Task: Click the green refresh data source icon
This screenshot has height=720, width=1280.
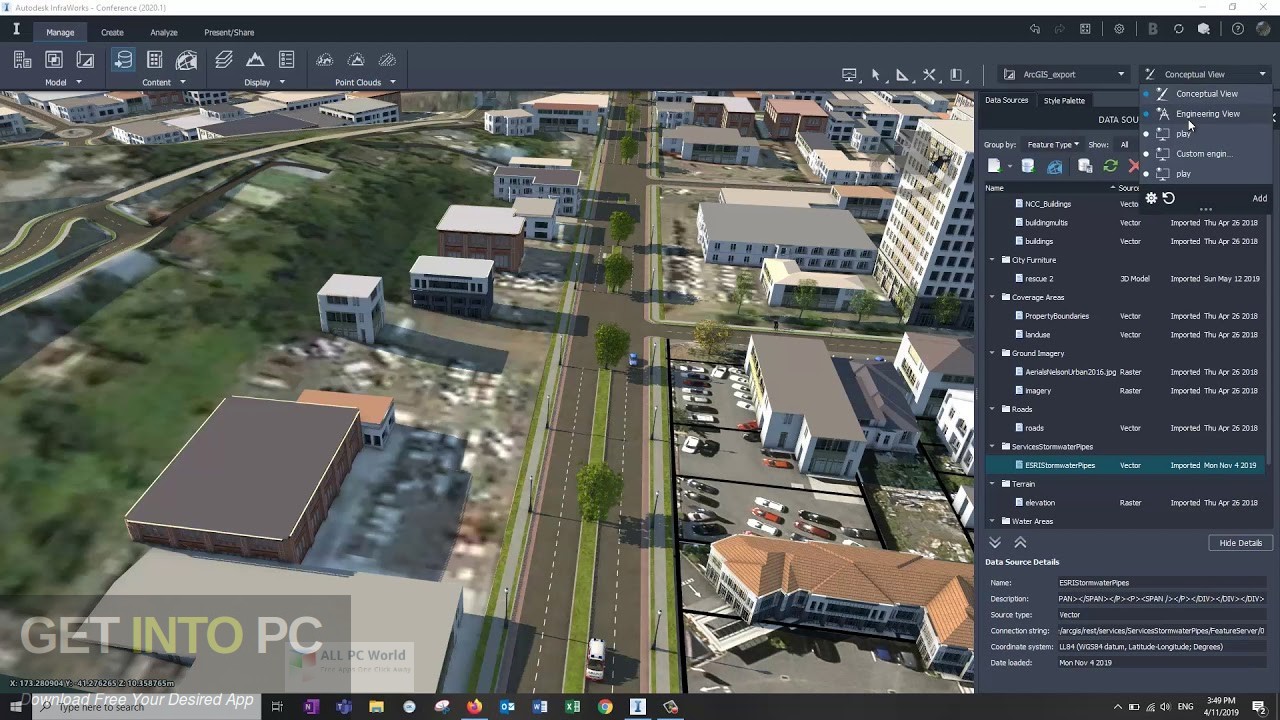Action: point(1110,166)
